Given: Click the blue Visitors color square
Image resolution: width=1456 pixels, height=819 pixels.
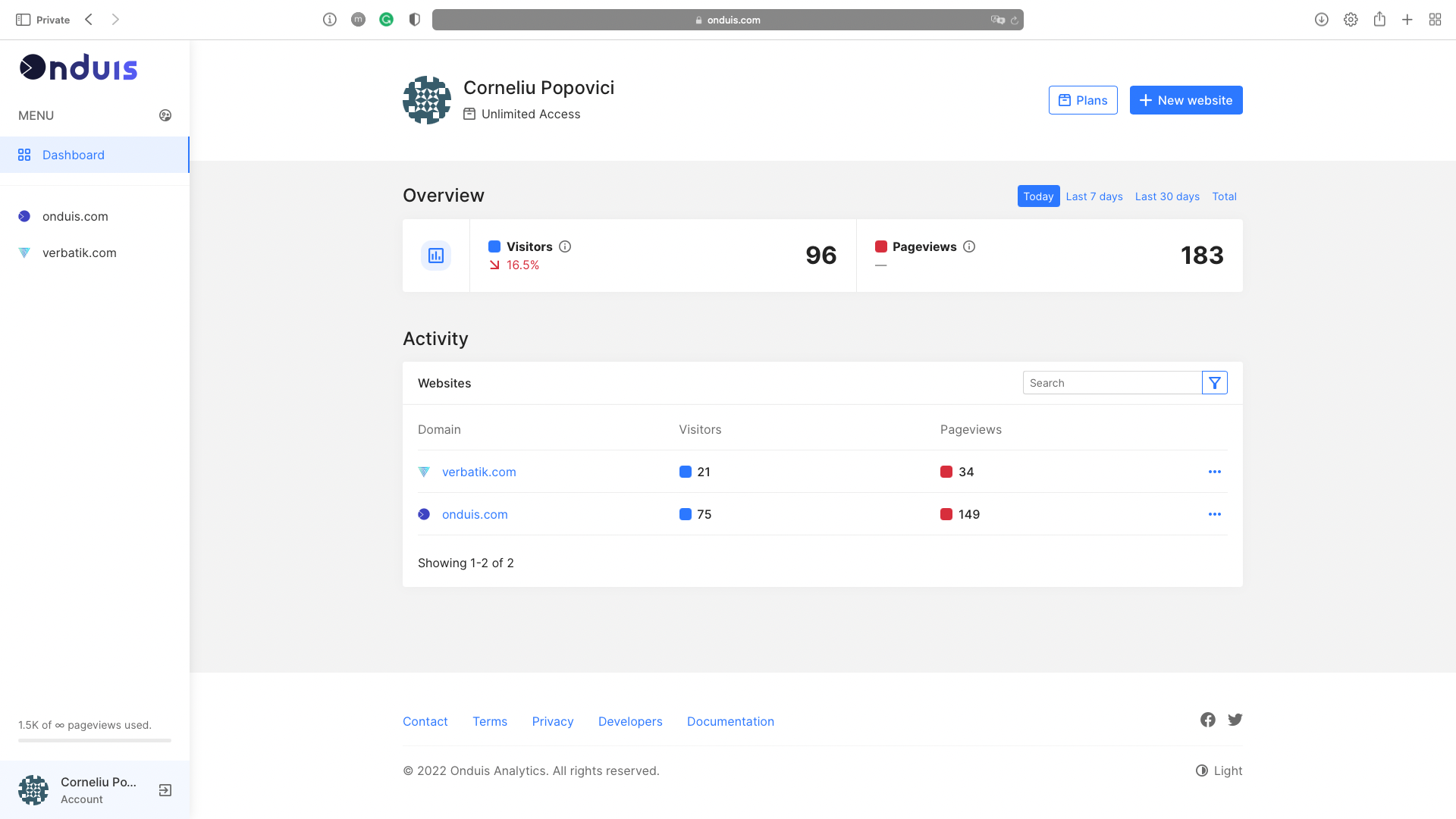Looking at the screenshot, I should pyautogui.click(x=494, y=246).
